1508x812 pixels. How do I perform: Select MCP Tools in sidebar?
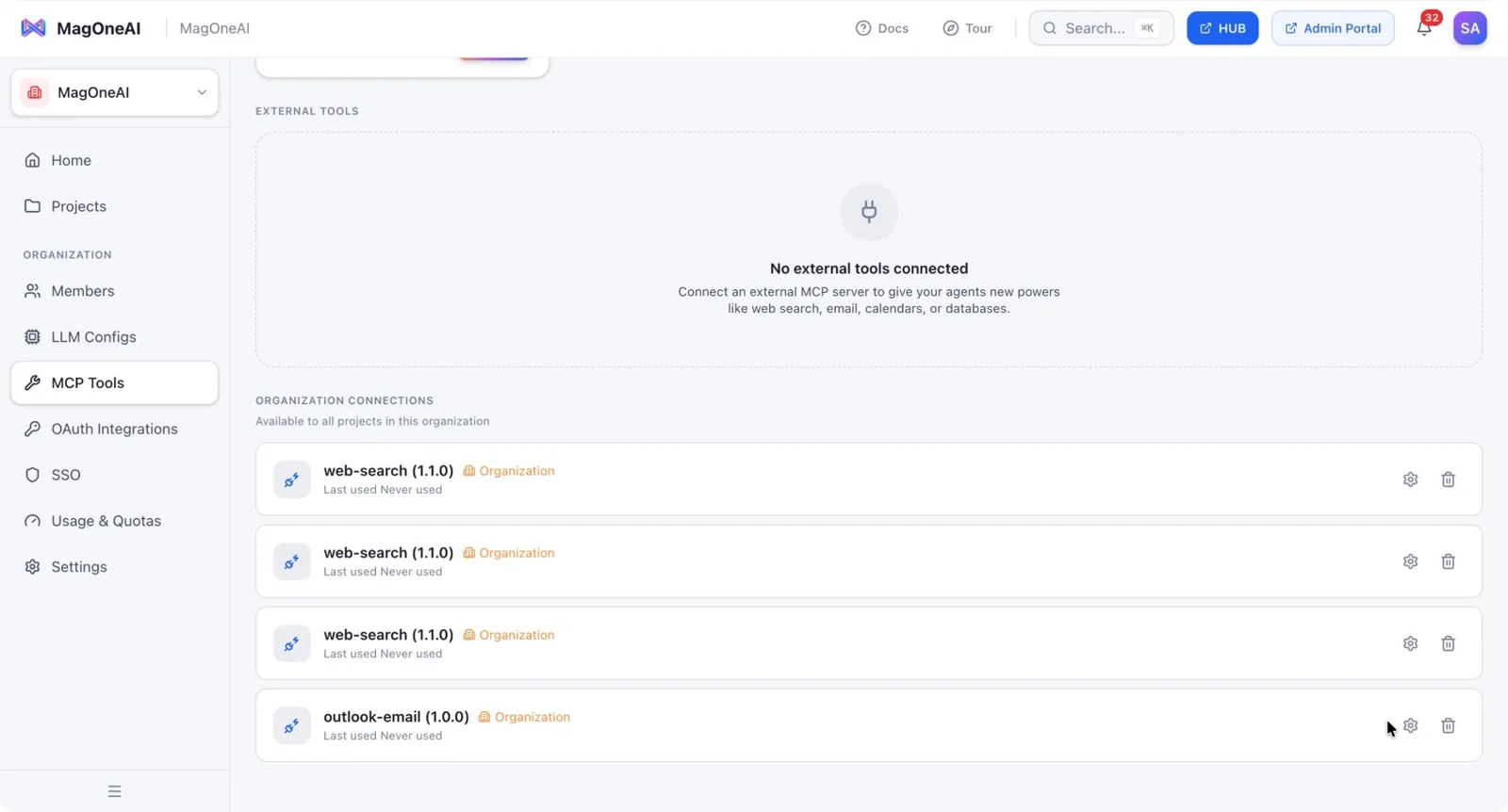115,383
